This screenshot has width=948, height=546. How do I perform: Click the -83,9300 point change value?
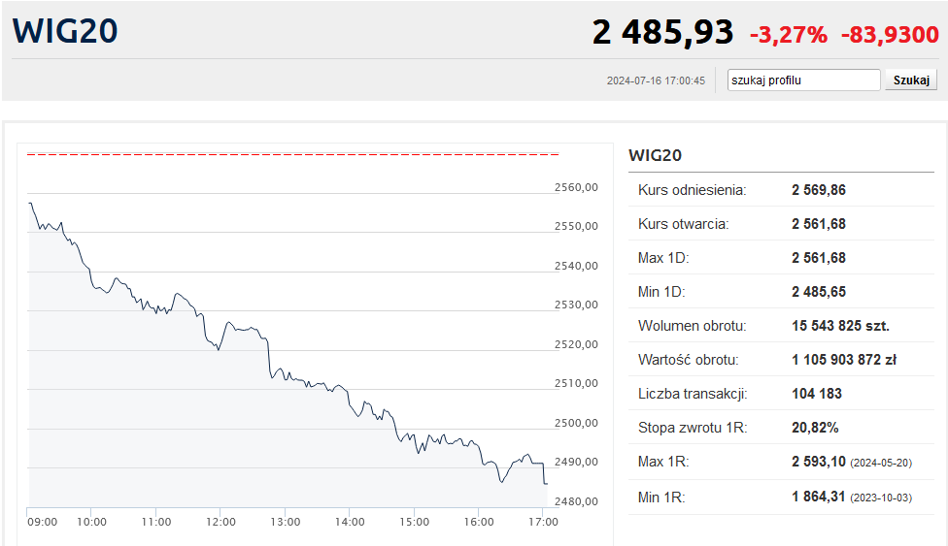(x=890, y=35)
